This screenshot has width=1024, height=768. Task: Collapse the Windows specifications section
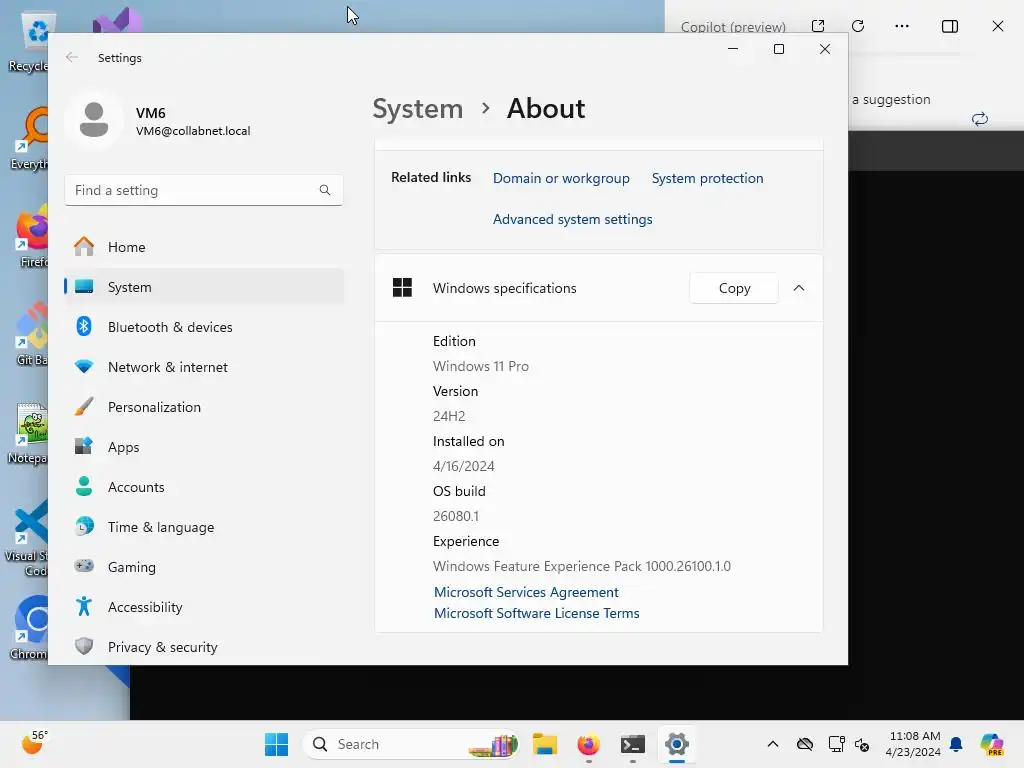point(799,288)
